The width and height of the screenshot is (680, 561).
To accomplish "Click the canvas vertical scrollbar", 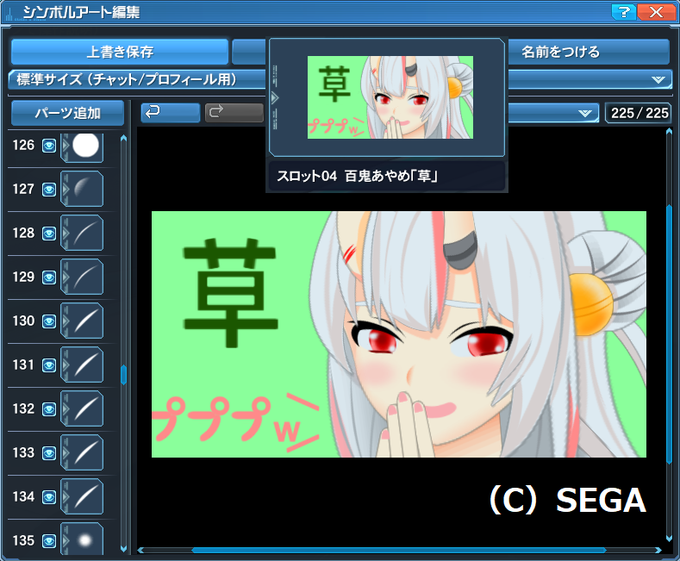I will tap(669, 335).
